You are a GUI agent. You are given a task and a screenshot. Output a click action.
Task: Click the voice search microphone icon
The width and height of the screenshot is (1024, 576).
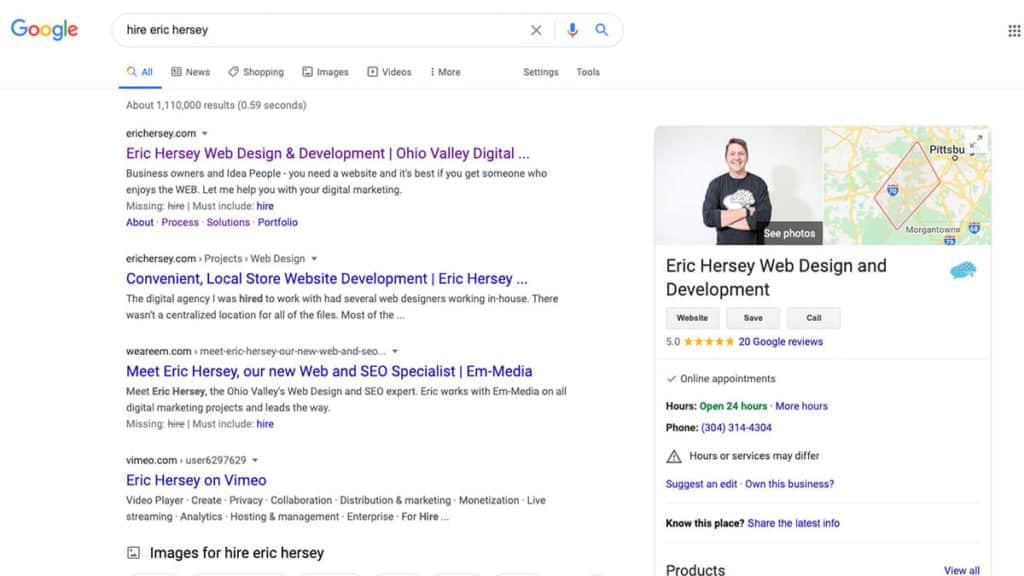point(572,30)
